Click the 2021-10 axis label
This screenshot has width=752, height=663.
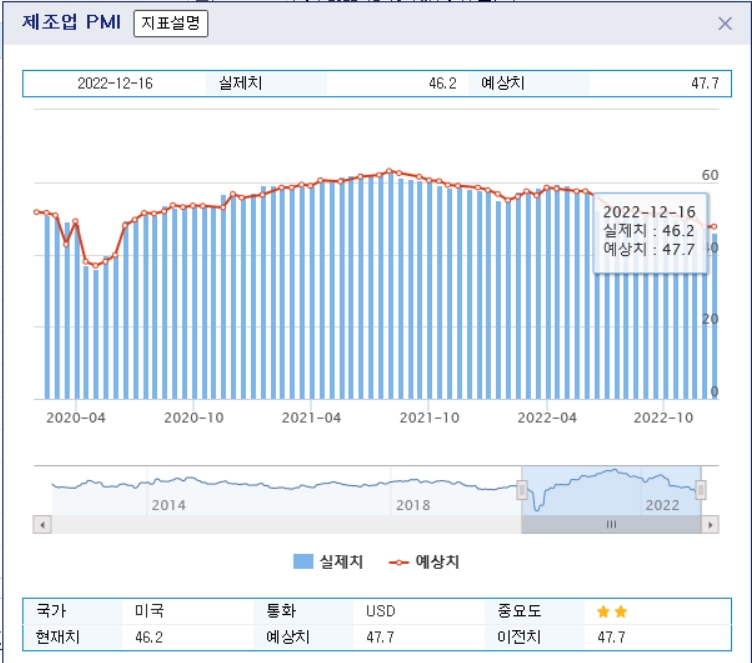tap(429, 418)
